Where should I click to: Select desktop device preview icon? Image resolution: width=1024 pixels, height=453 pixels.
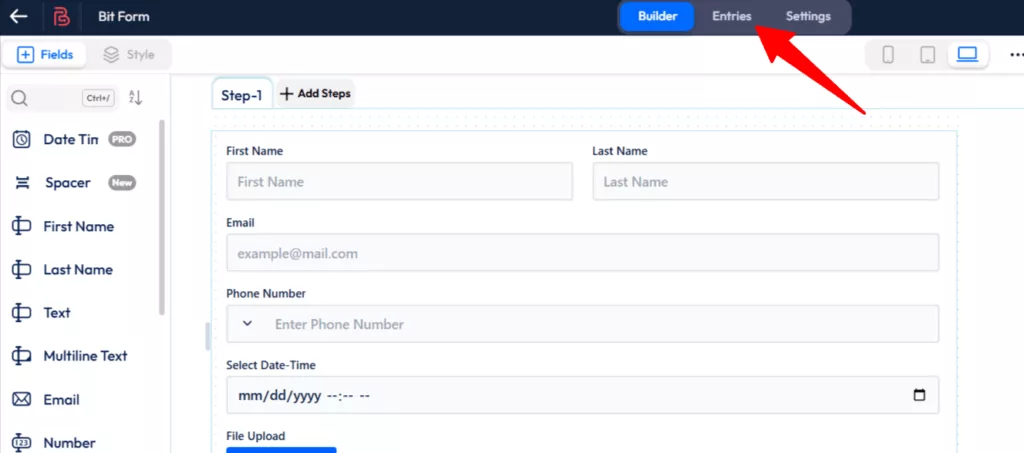coord(966,55)
